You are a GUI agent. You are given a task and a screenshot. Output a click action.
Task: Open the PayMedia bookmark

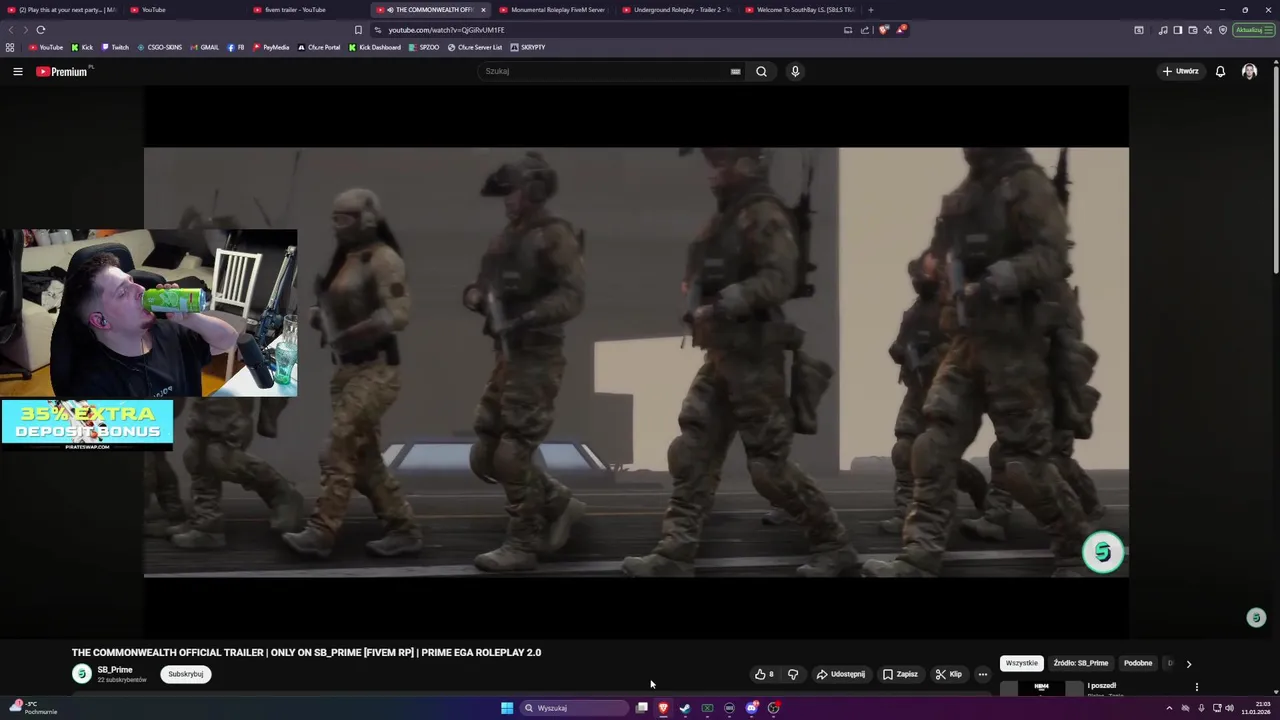point(271,47)
